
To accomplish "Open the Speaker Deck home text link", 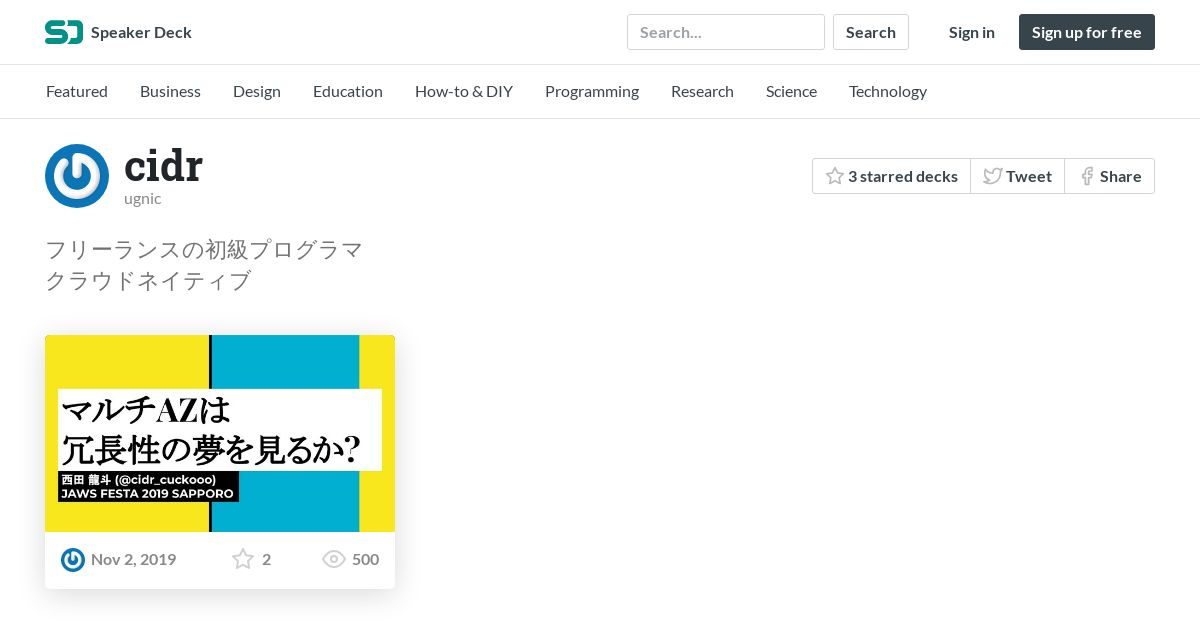I will [141, 32].
